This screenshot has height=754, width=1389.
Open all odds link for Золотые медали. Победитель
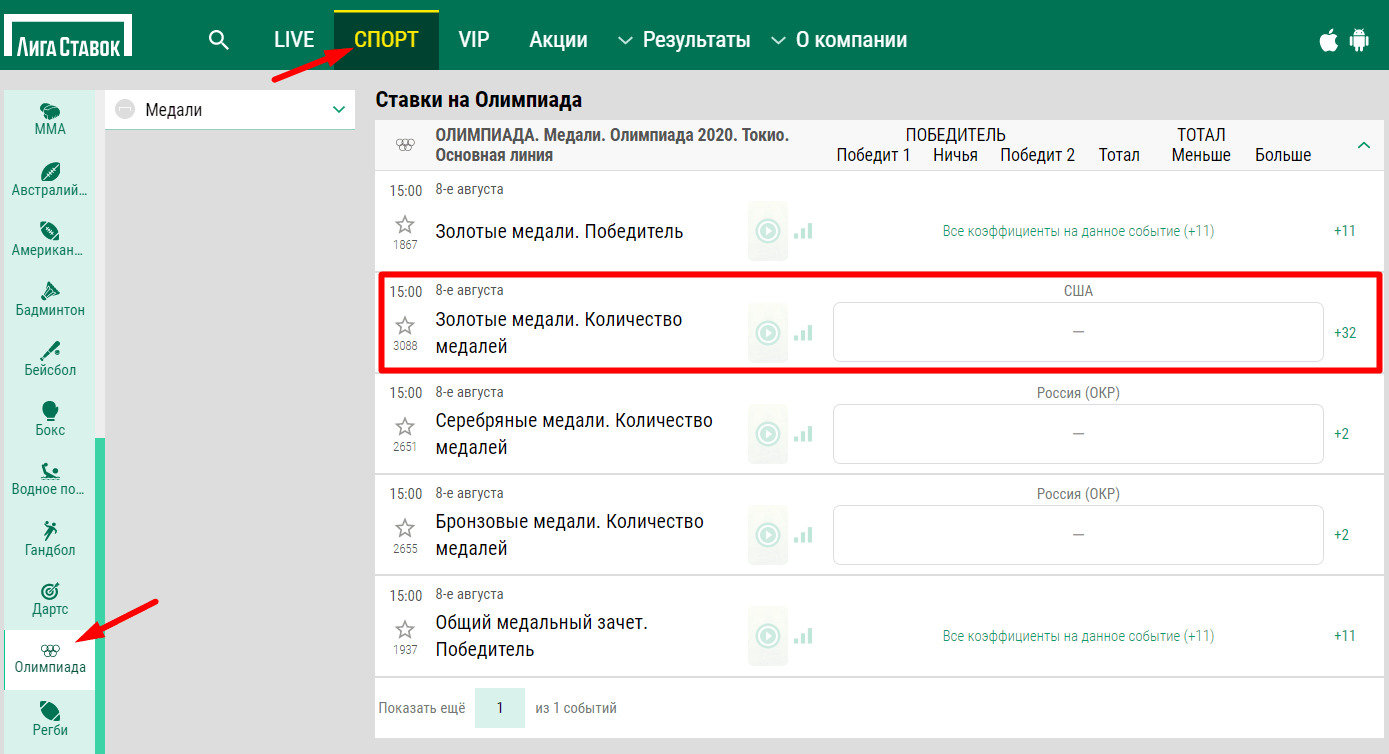coord(1078,231)
